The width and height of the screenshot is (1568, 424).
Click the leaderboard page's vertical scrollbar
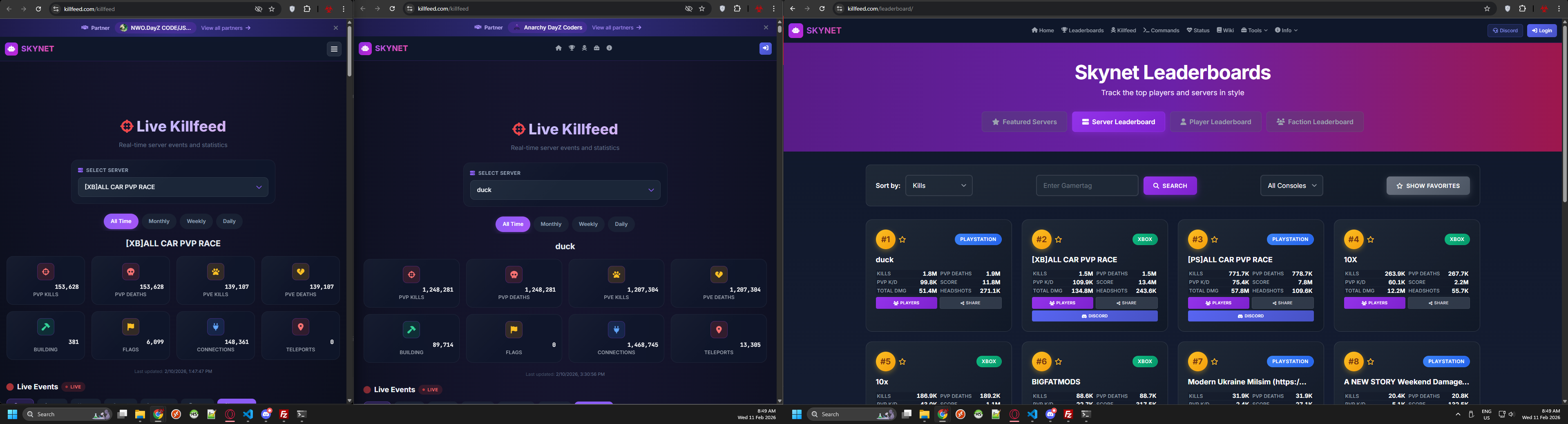(1564, 114)
